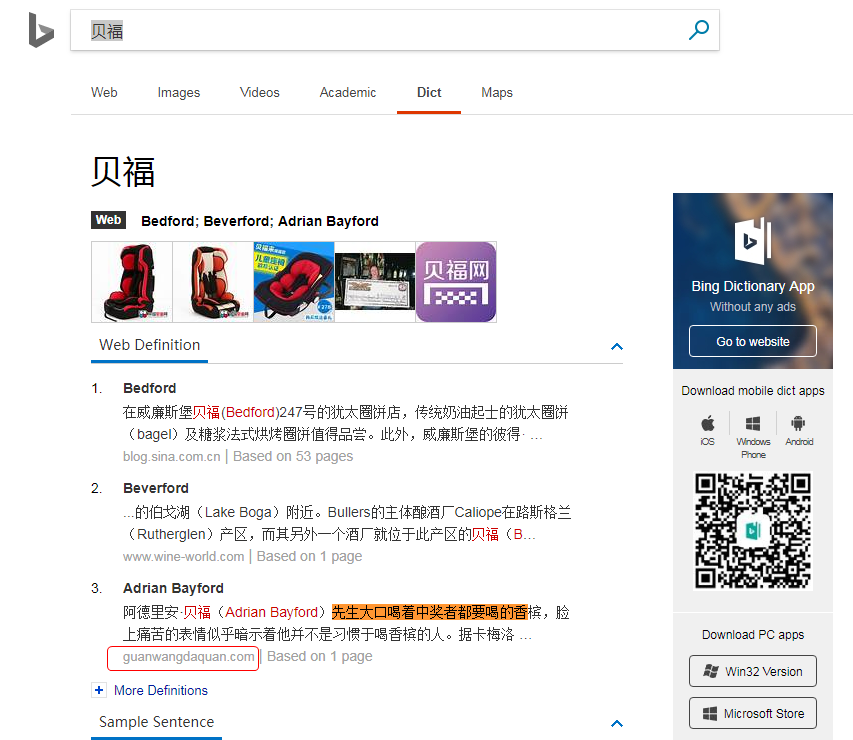
Task: Click the search magnifier icon
Action: pyautogui.click(x=699, y=30)
